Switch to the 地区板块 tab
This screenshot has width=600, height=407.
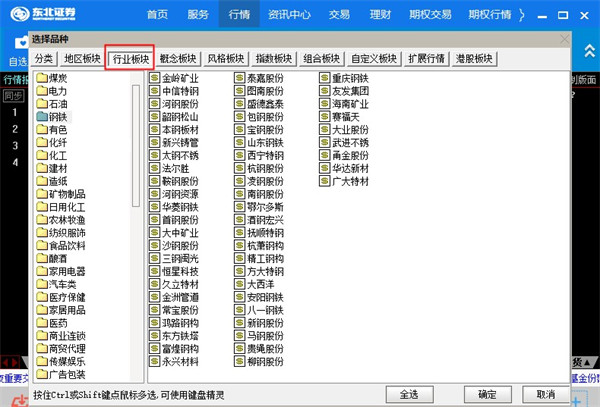82,59
